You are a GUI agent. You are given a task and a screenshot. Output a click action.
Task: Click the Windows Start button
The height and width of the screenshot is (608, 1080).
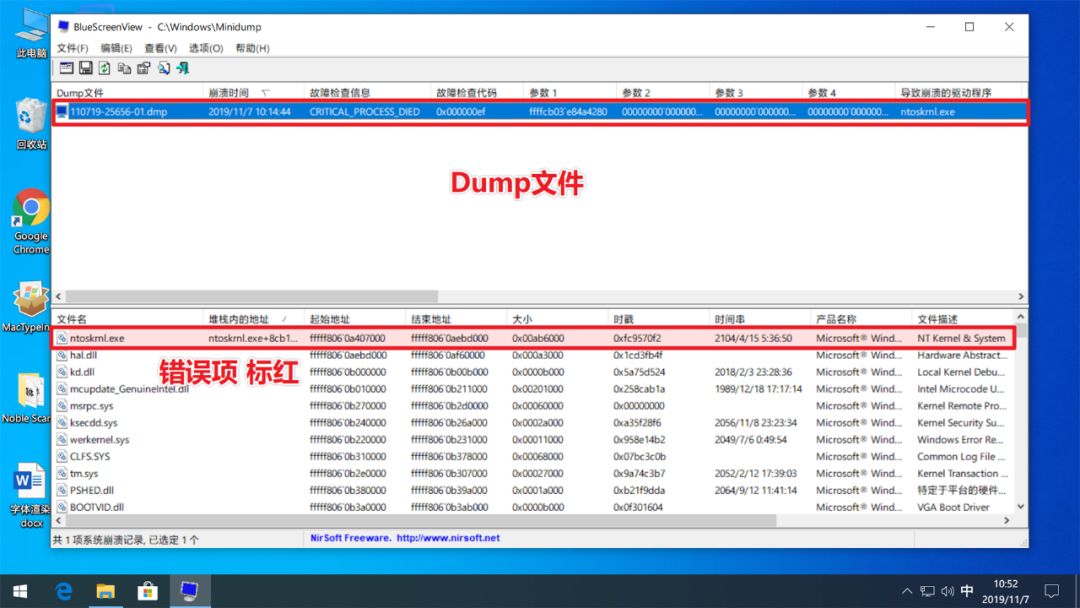[20, 591]
